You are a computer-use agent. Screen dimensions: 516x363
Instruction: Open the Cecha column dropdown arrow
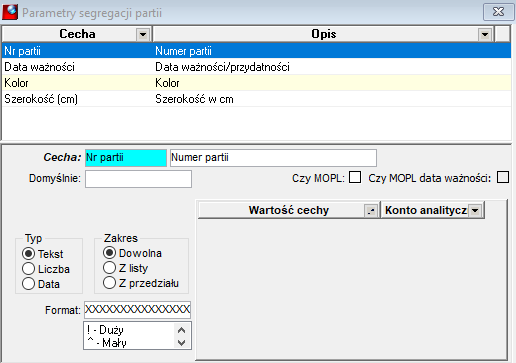coord(143,34)
